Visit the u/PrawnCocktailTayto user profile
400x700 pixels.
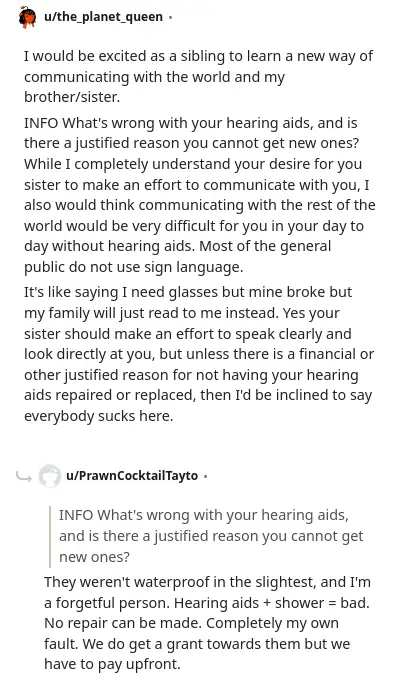[132, 476]
